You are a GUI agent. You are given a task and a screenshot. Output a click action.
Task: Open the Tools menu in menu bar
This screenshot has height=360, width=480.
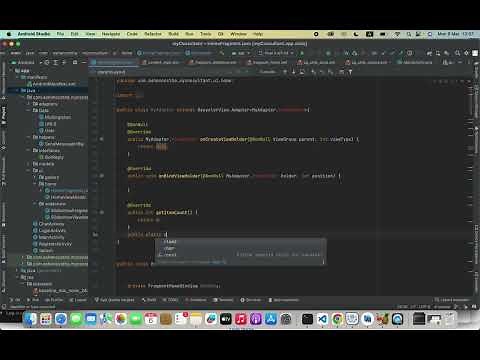pyautogui.click(x=206, y=34)
